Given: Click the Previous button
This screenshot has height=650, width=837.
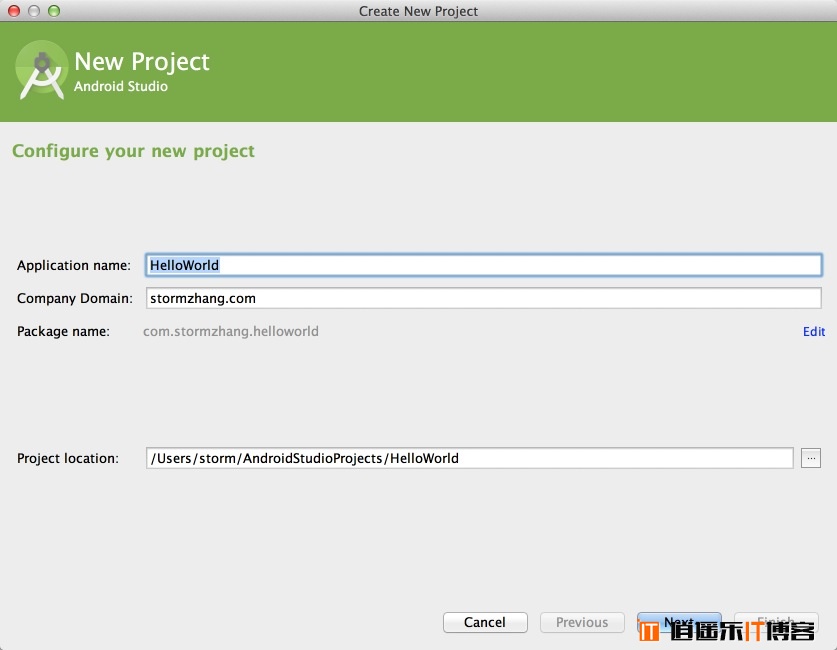Looking at the screenshot, I should (582, 622).
